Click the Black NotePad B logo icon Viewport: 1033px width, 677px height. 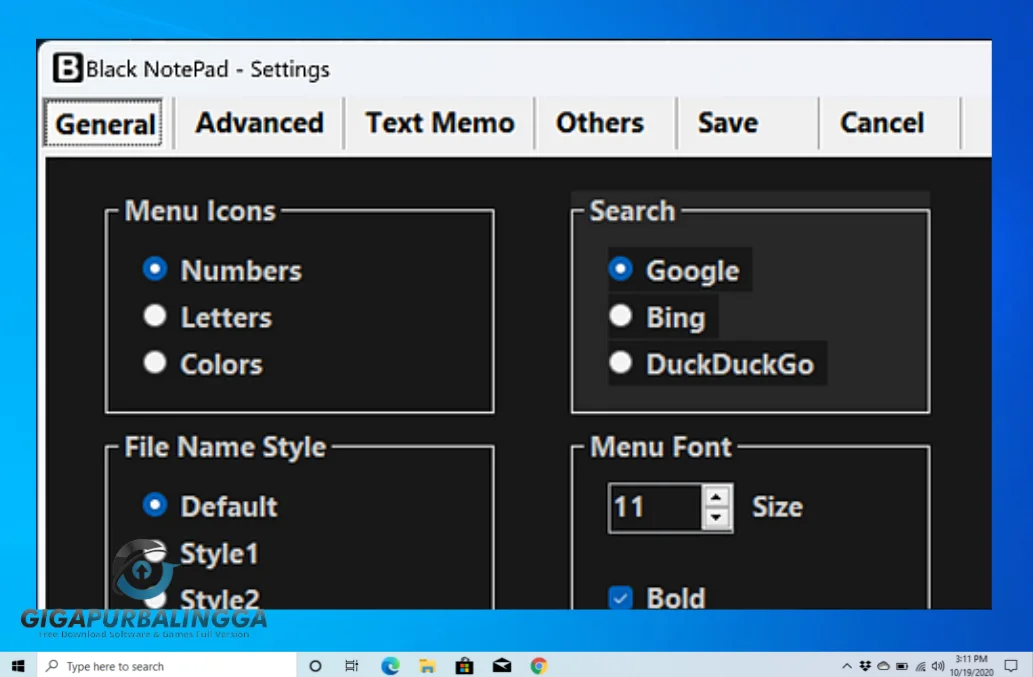tap(67, 67)
